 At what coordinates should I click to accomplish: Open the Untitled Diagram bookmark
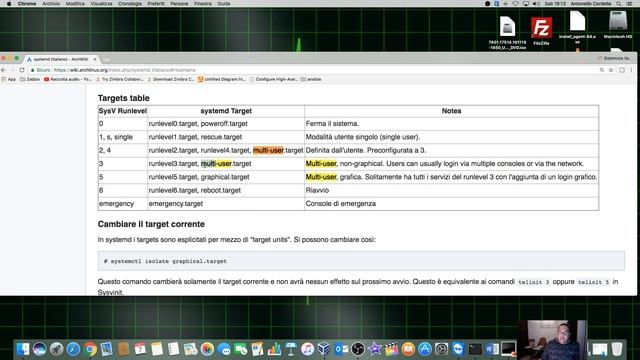222,79
